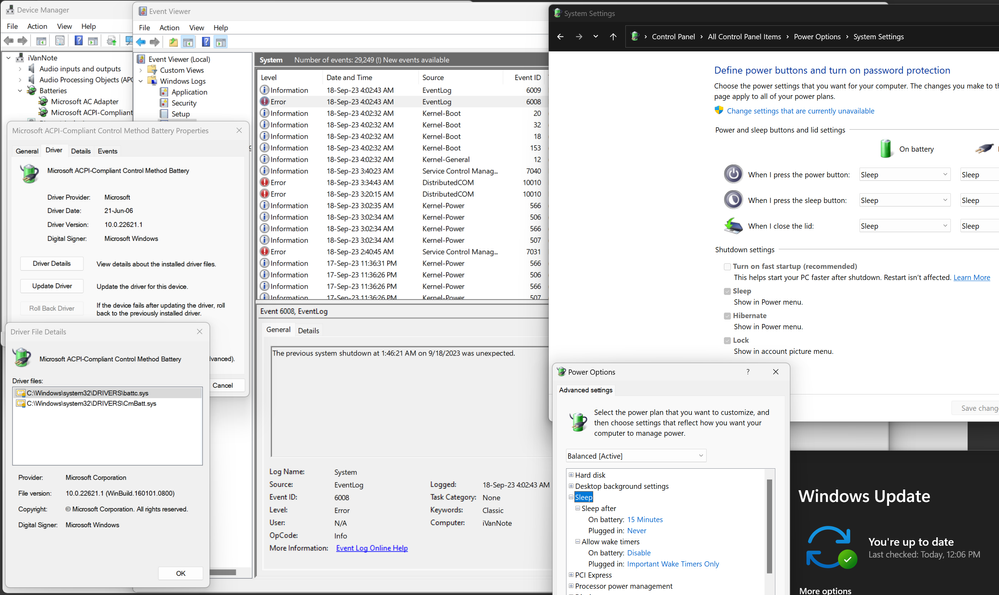Click 15 Minutes sleep after On battery value
Image resolution: width=999 pixels, height=595 pixels.
click(x=645, y=520)
